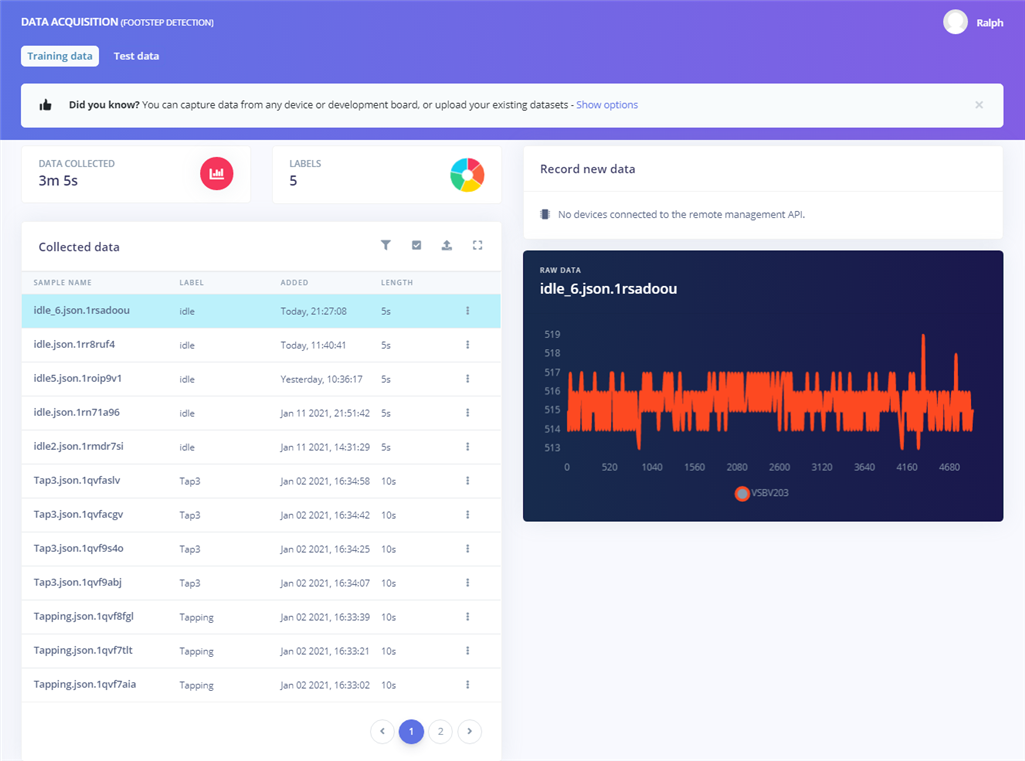The height and width of the screenshot is (761, 1025).
Task: Click the select multiple items checkbox icon
Action: coord(416,245)
